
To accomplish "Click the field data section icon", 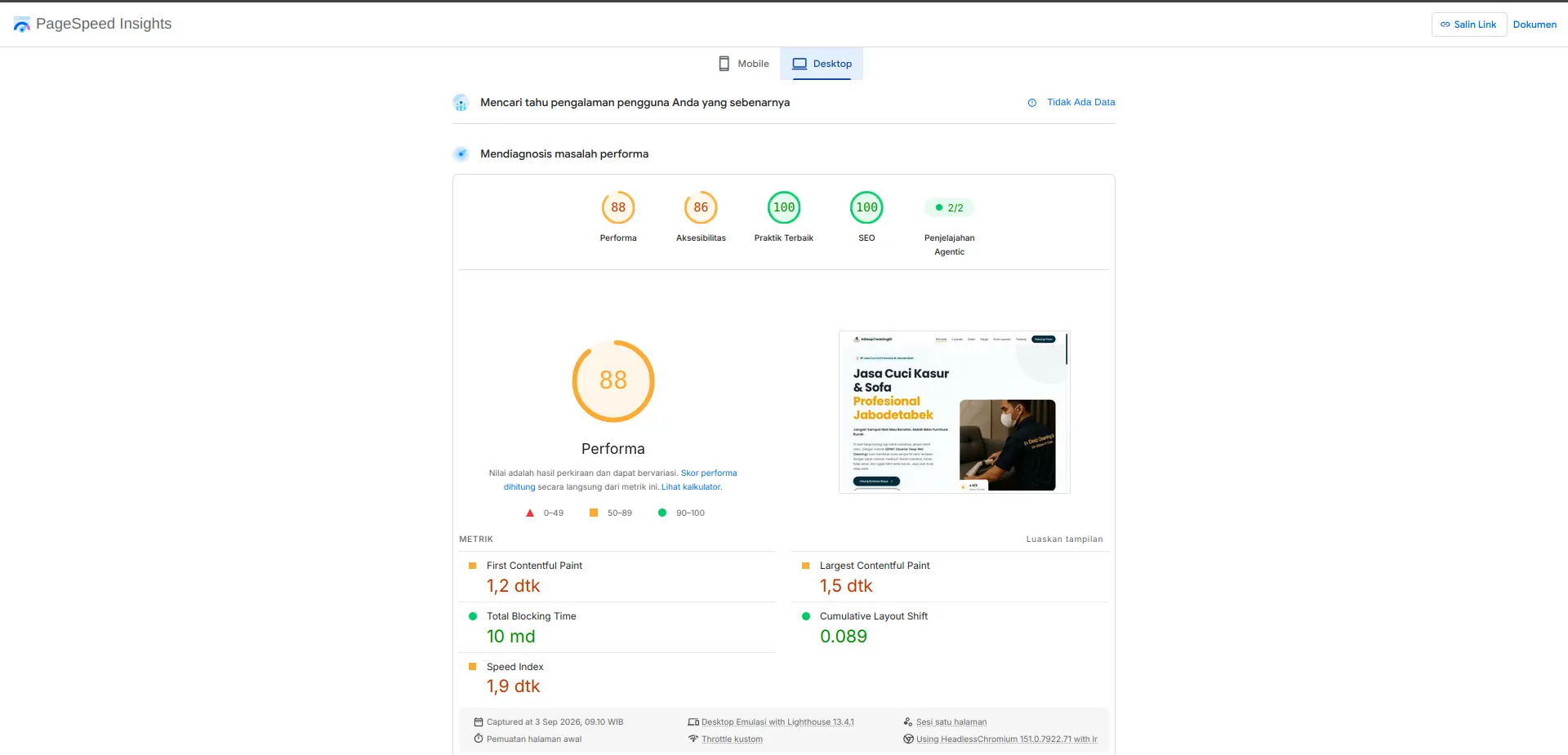I will [461, 103].
